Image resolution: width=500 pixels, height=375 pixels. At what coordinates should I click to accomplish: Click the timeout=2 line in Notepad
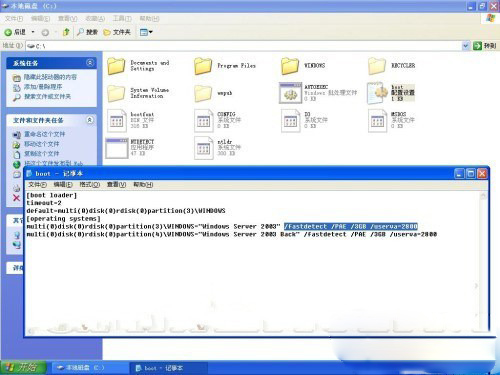tap(44, 203)
